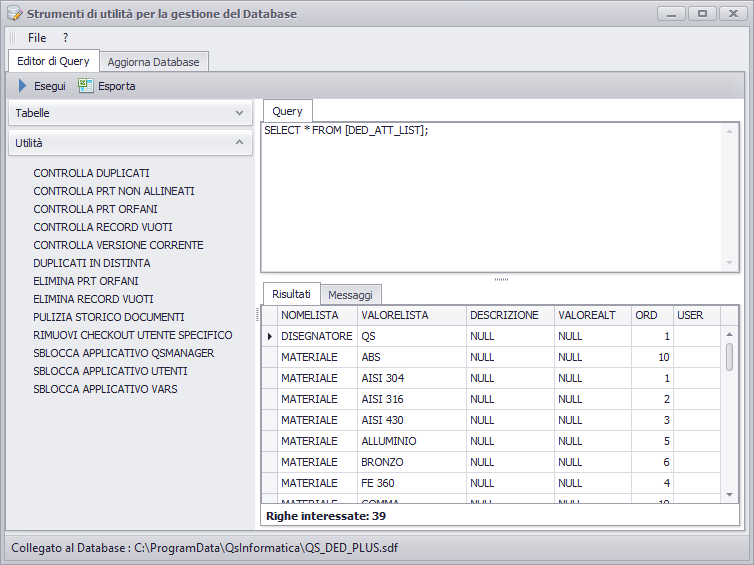Switch to the Messaggi tab
Image resolution: width=754 pixels, height=565 pixels.
[351, 295]
